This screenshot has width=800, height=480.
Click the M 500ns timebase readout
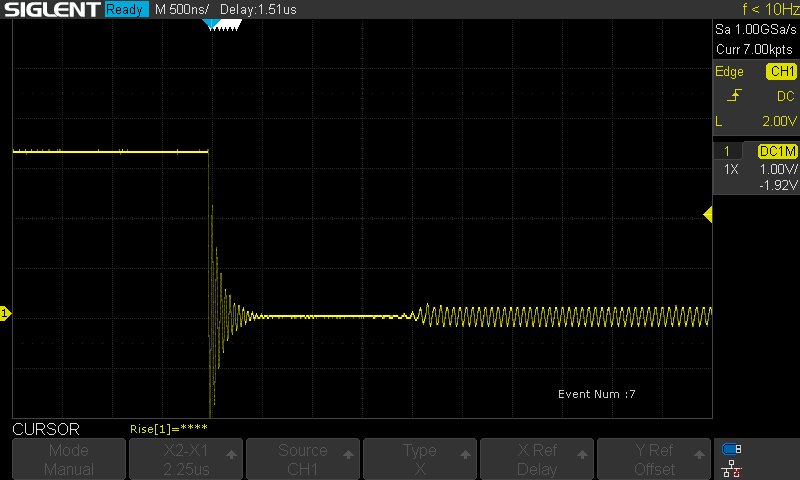click(181, 10)
